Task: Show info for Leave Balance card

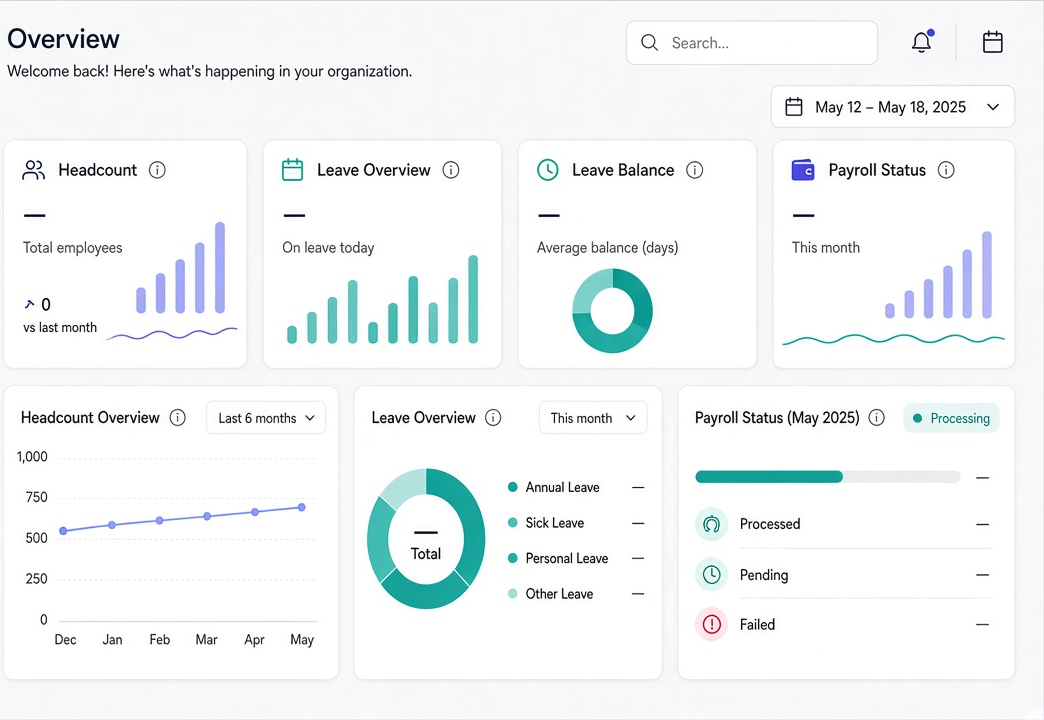Action: [x=694, y=170]
